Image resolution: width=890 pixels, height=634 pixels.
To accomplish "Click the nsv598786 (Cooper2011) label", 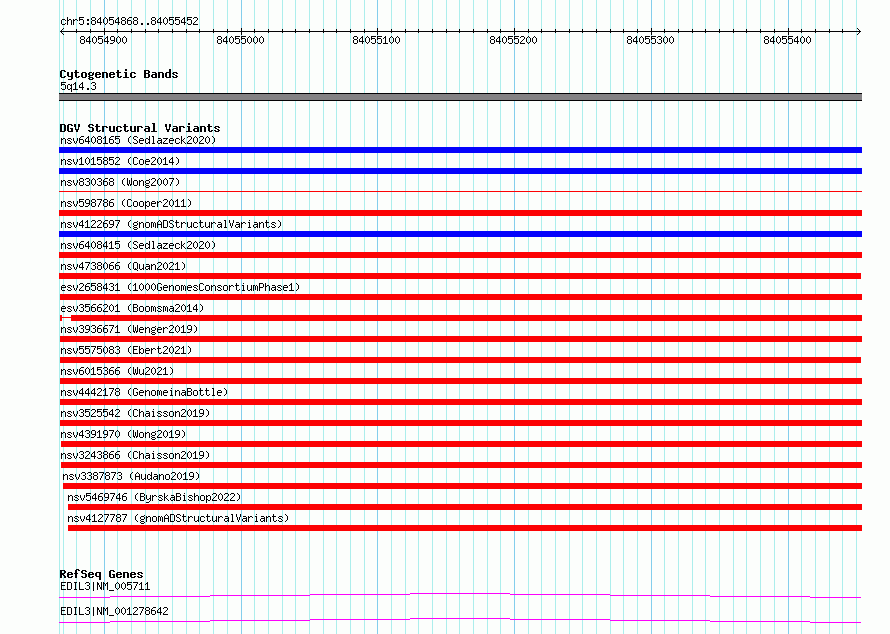I will (x=126, y=203).
